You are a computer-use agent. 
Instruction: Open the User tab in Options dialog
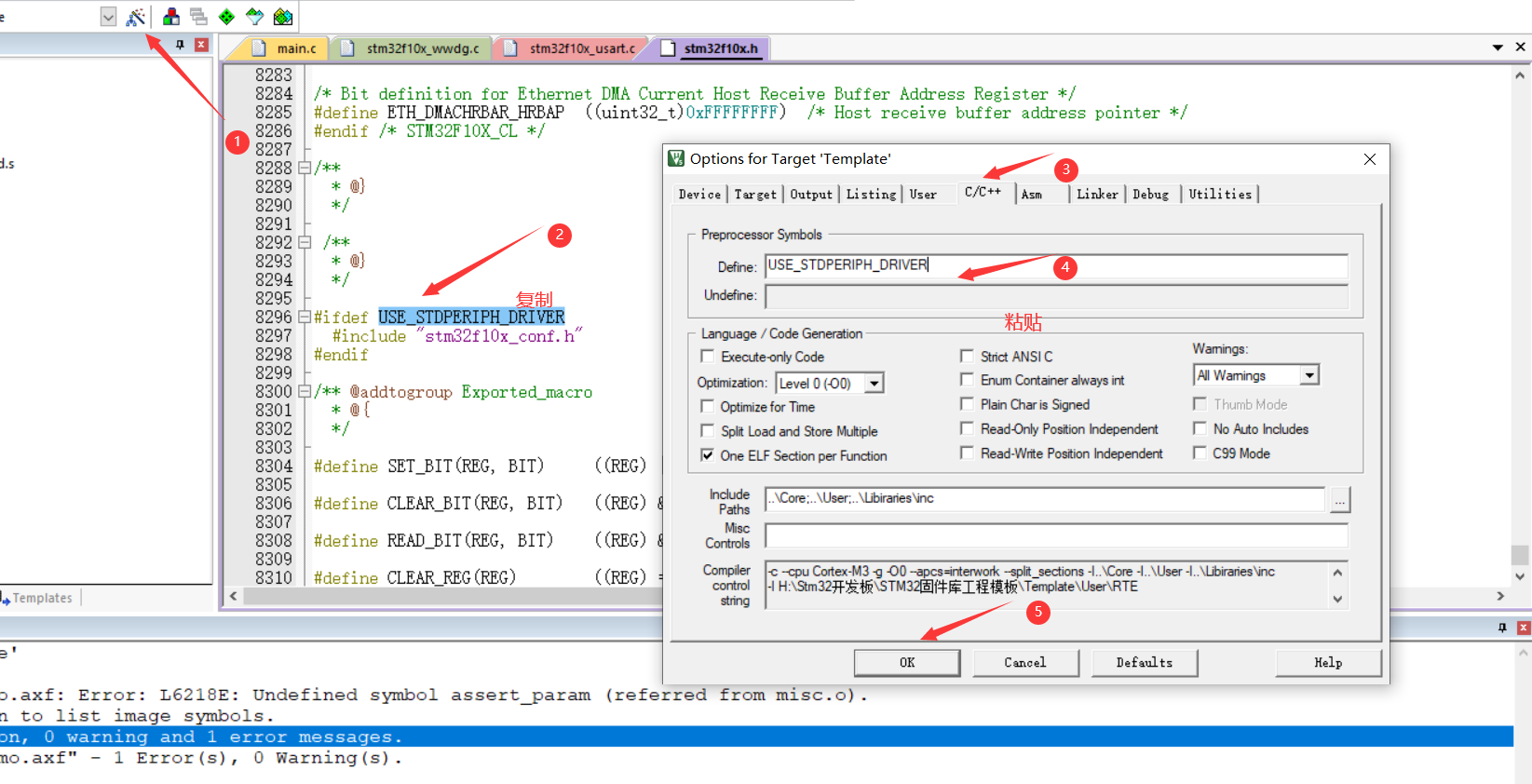[923, 194]
